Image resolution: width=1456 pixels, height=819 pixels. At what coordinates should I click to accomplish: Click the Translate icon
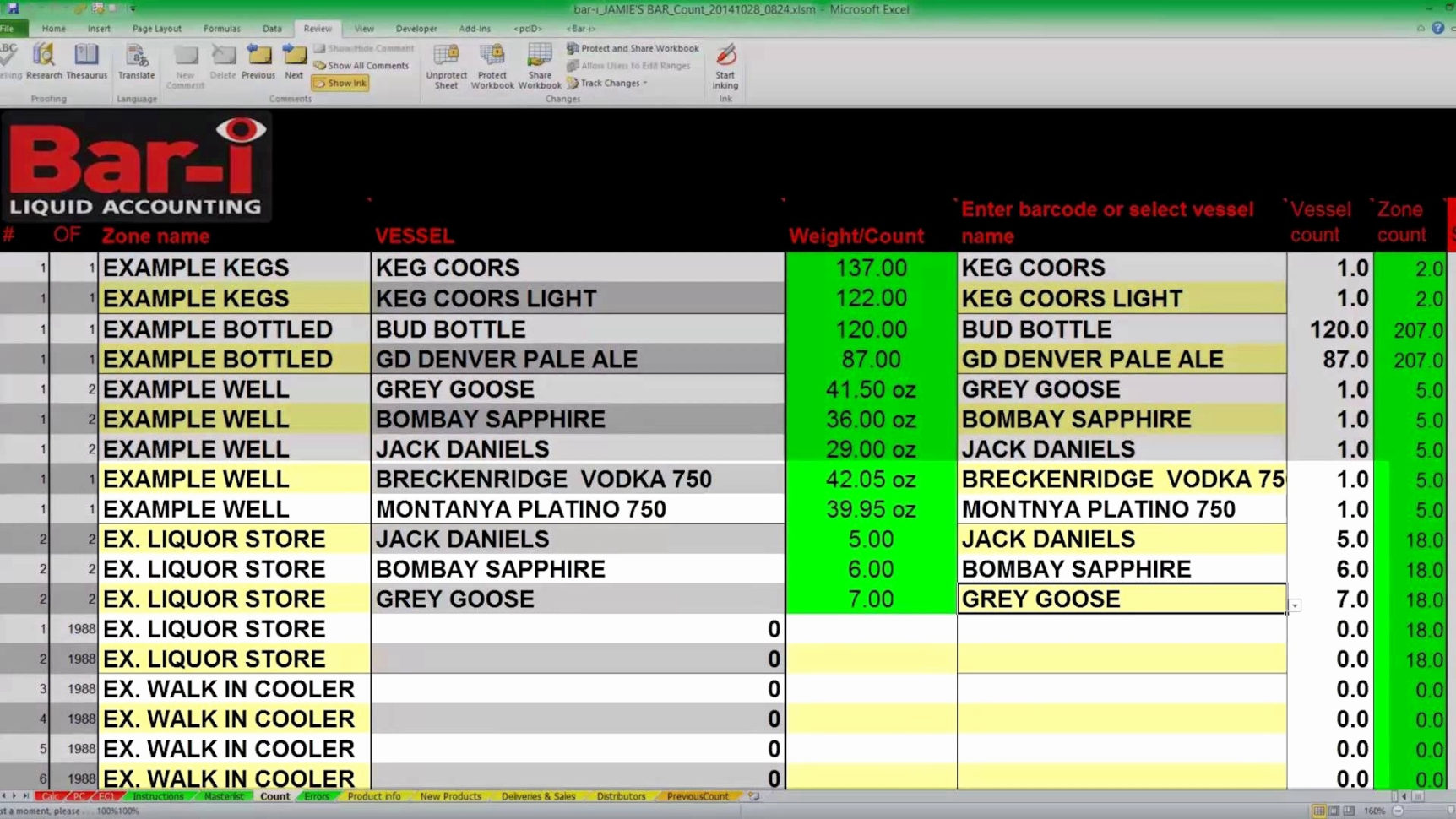click(136, 63)
